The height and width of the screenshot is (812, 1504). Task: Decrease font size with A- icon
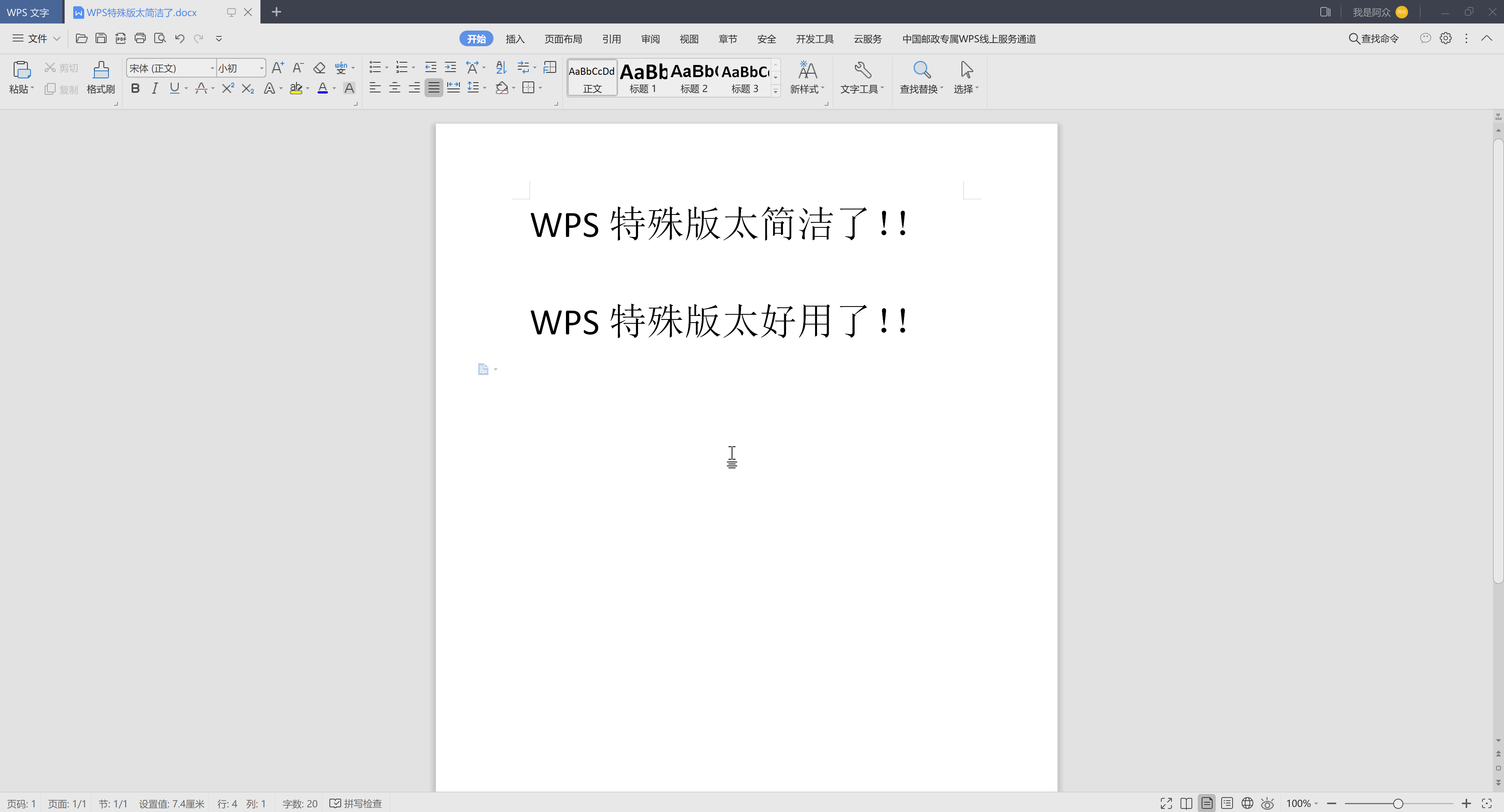298,68
